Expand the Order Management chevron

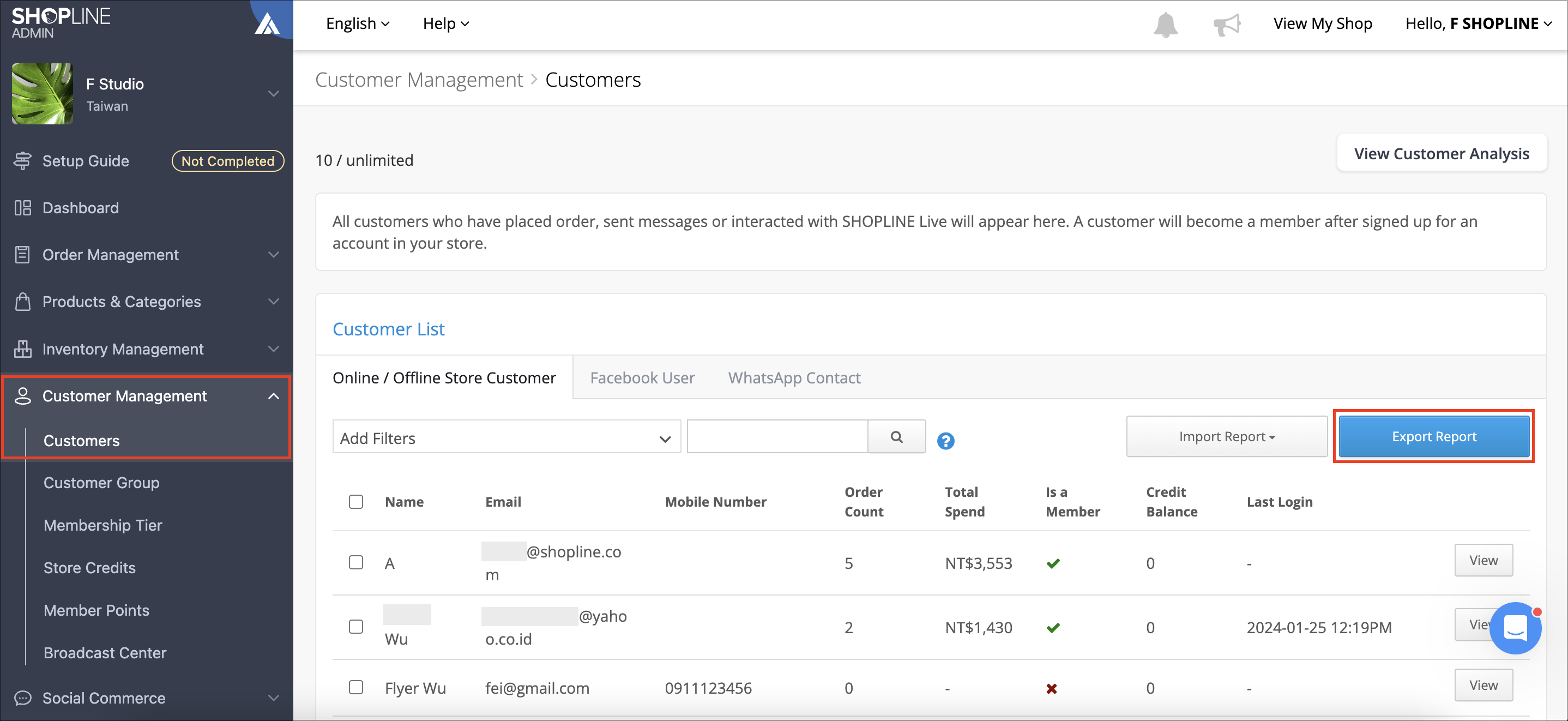[x=274, y=255]
